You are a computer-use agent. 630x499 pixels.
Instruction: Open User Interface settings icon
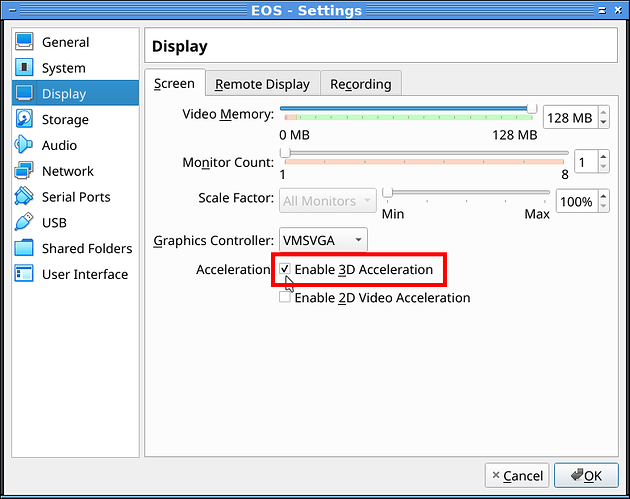[x=25, y=274]
